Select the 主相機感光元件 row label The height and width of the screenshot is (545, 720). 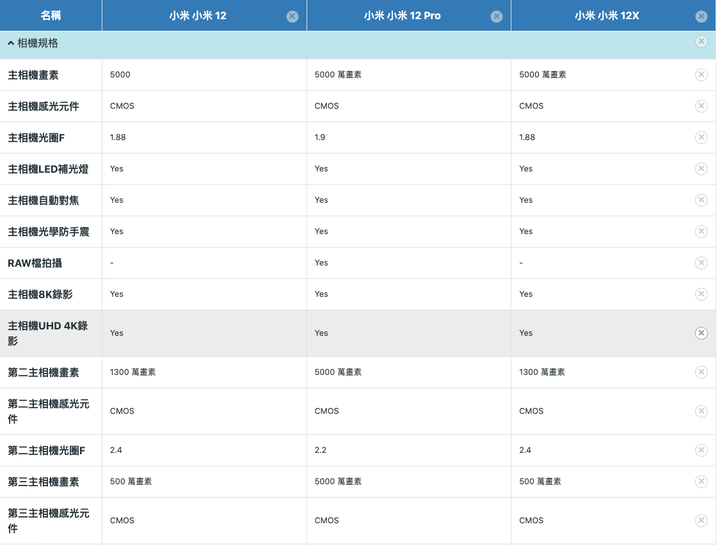43,106
